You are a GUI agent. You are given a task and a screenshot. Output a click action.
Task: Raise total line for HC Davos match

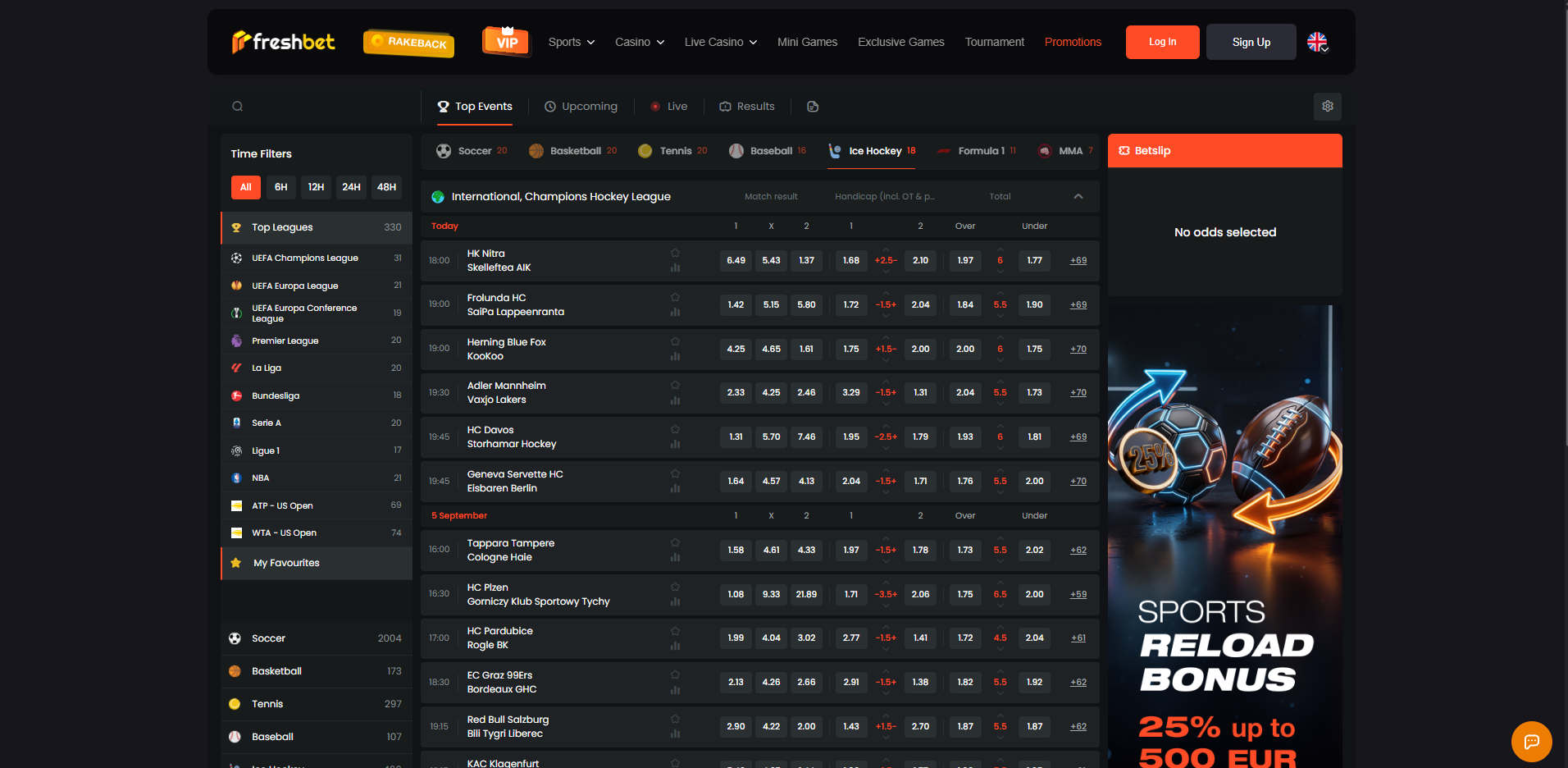click(x=1000, y=427)
